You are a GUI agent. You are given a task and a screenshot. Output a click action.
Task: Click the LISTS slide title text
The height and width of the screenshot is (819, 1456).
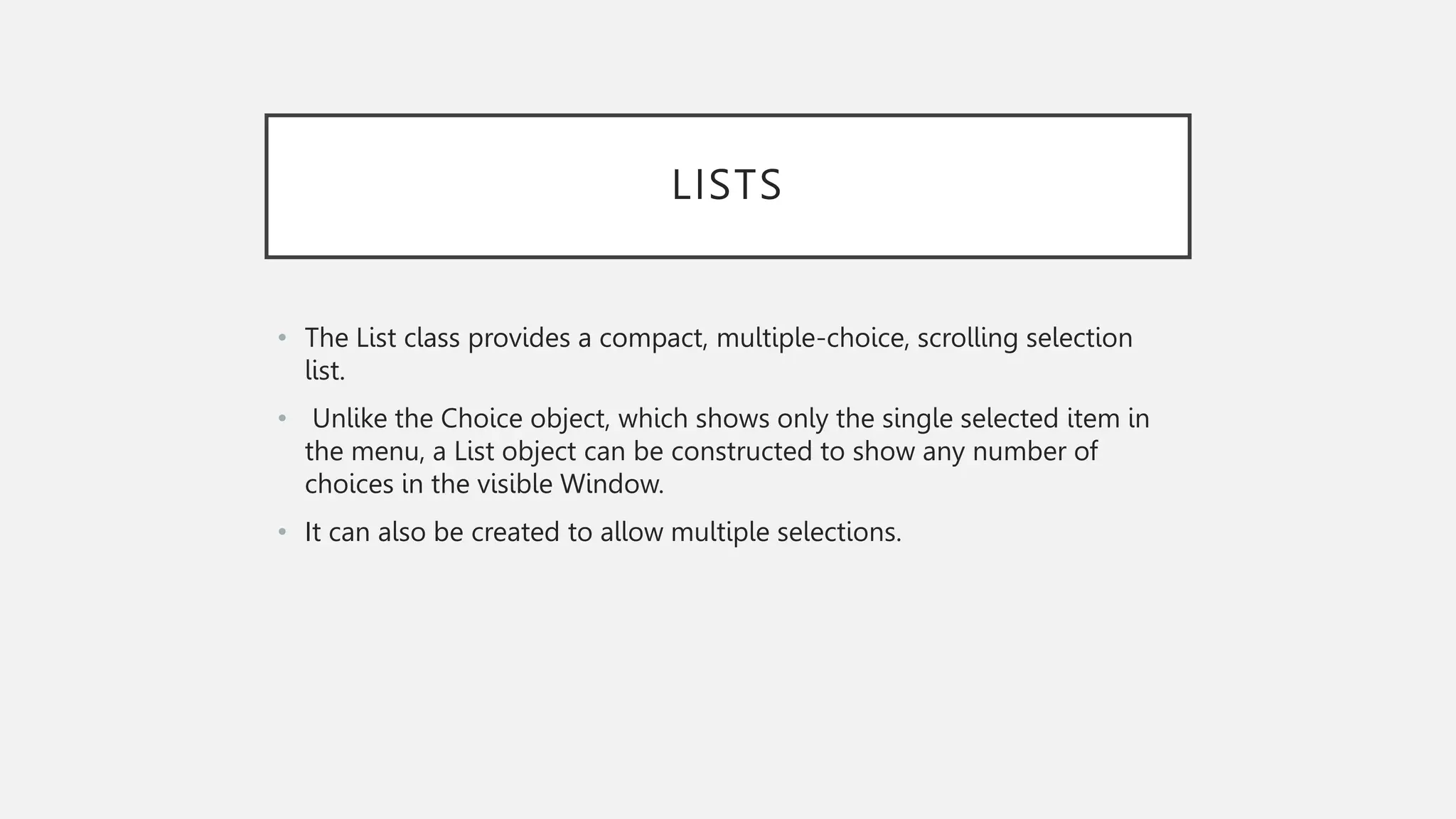[727, 186]
